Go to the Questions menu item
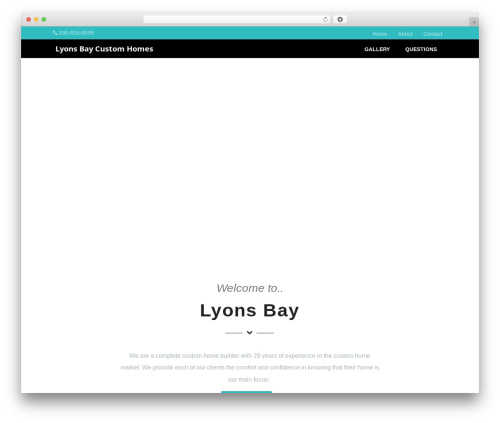The height and width of the screenshot is (423, 500). (421, 49)
